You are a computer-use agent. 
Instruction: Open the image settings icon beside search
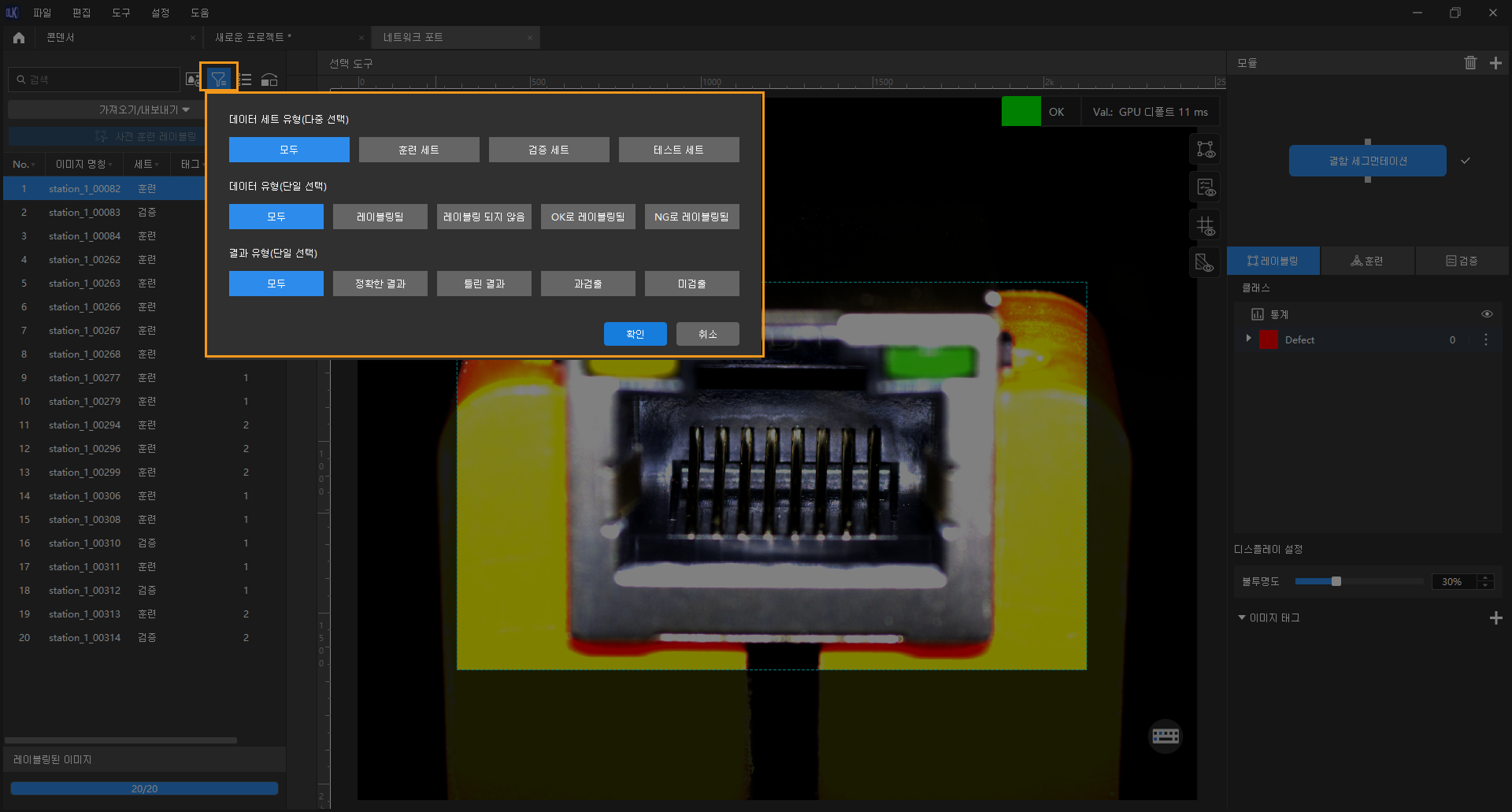pyautogui.click(x=193, y=80)
